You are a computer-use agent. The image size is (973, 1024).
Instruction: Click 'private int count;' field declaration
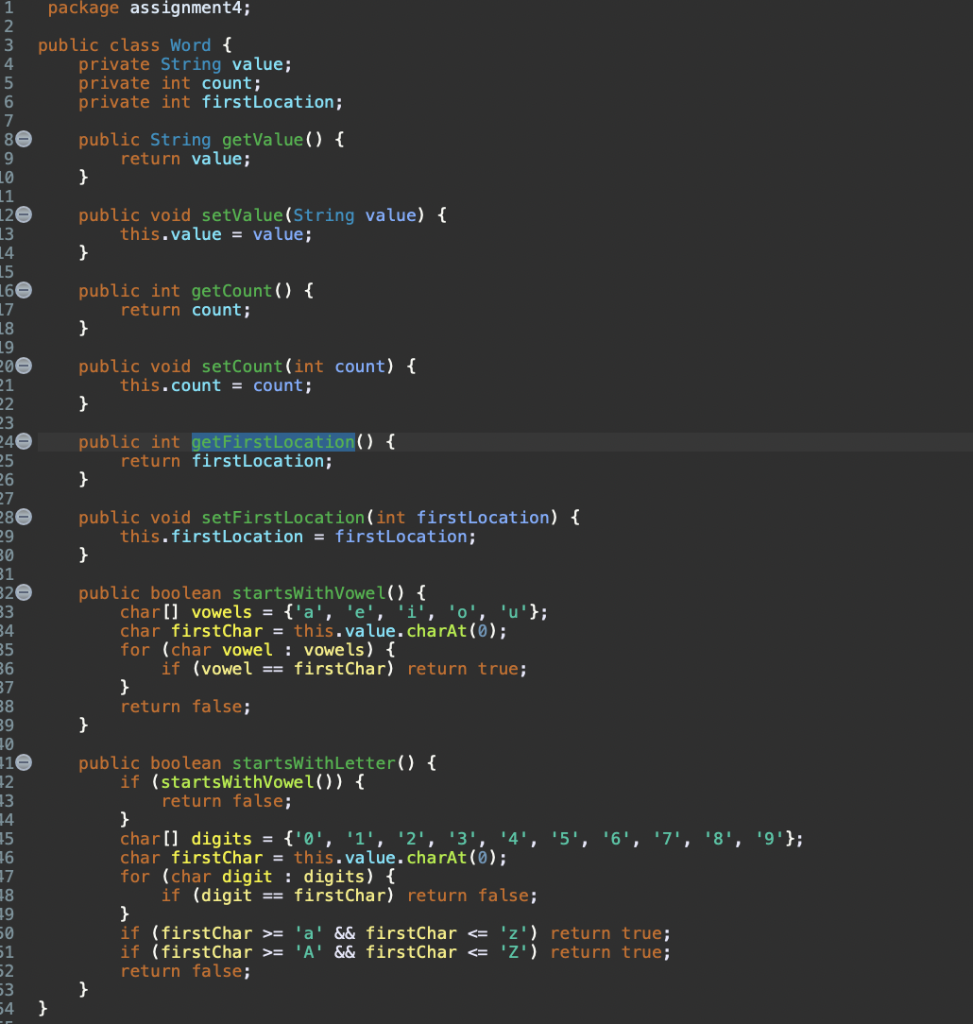tap(170, 84)
